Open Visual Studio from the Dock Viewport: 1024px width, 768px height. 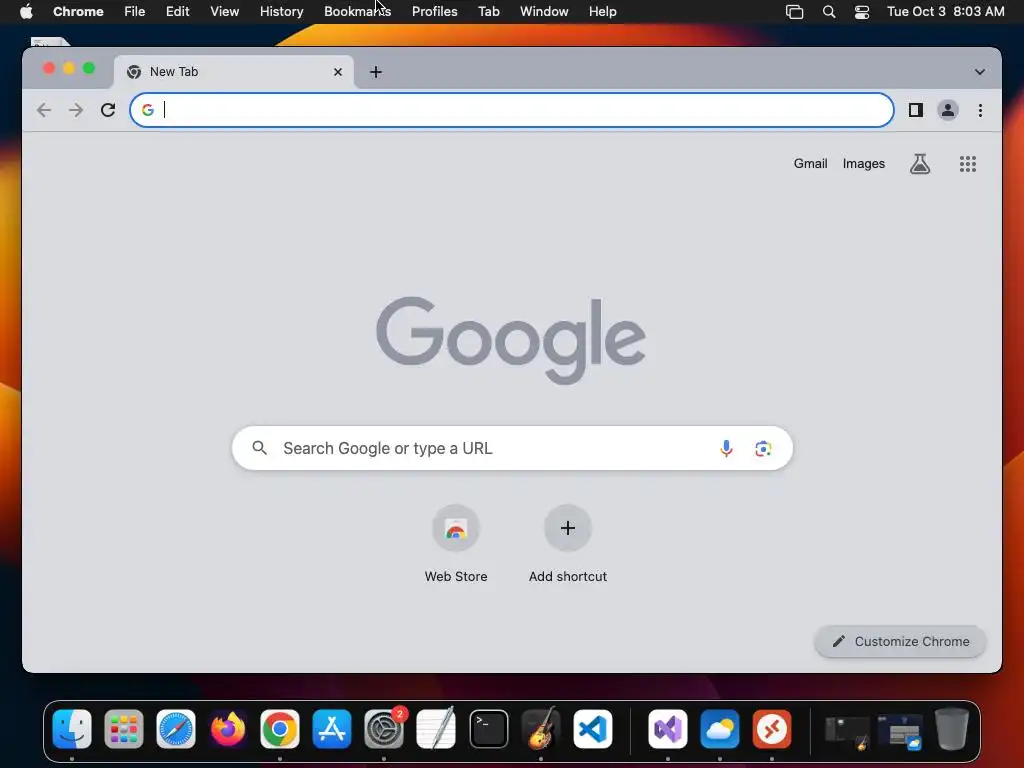667,729
